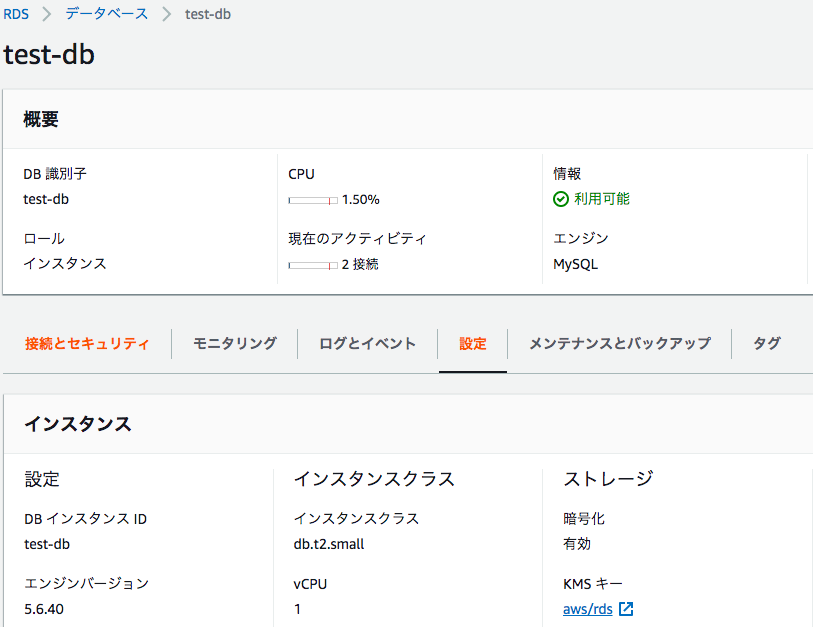This screenshot has height=627, width=813.
Task: Click the 利用可能 status text
Action: coord(602,199)
